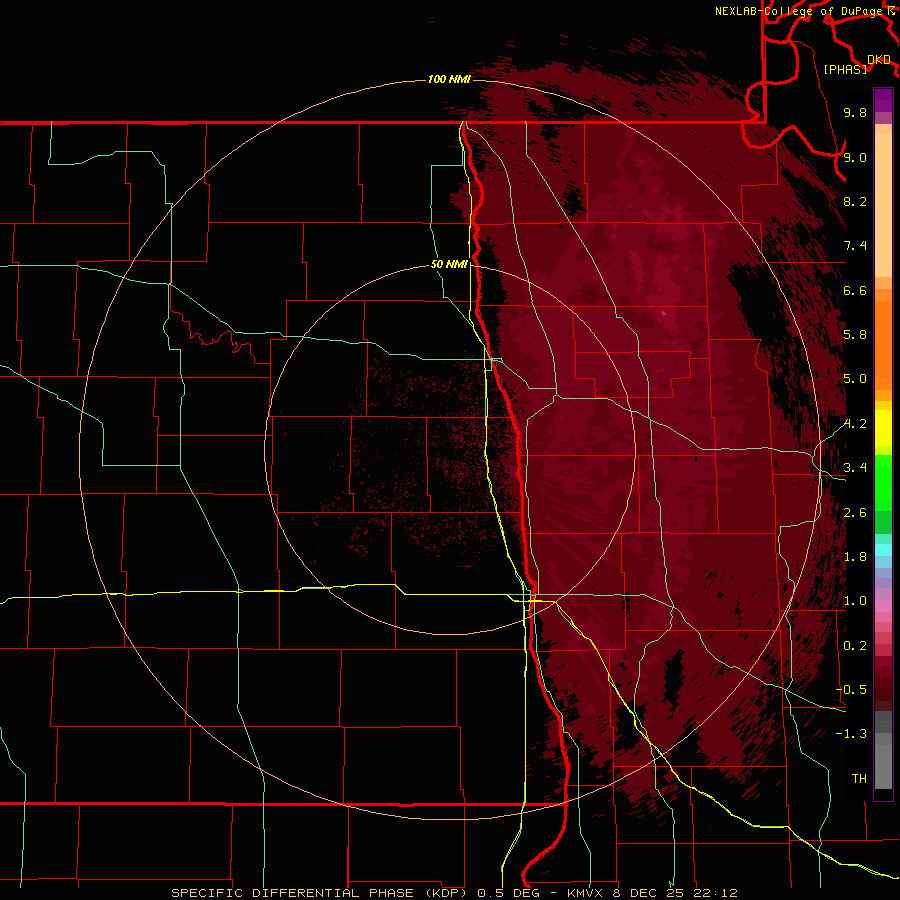
Task: Click the 1.8 scale value
Action: [x=855, y=557]
